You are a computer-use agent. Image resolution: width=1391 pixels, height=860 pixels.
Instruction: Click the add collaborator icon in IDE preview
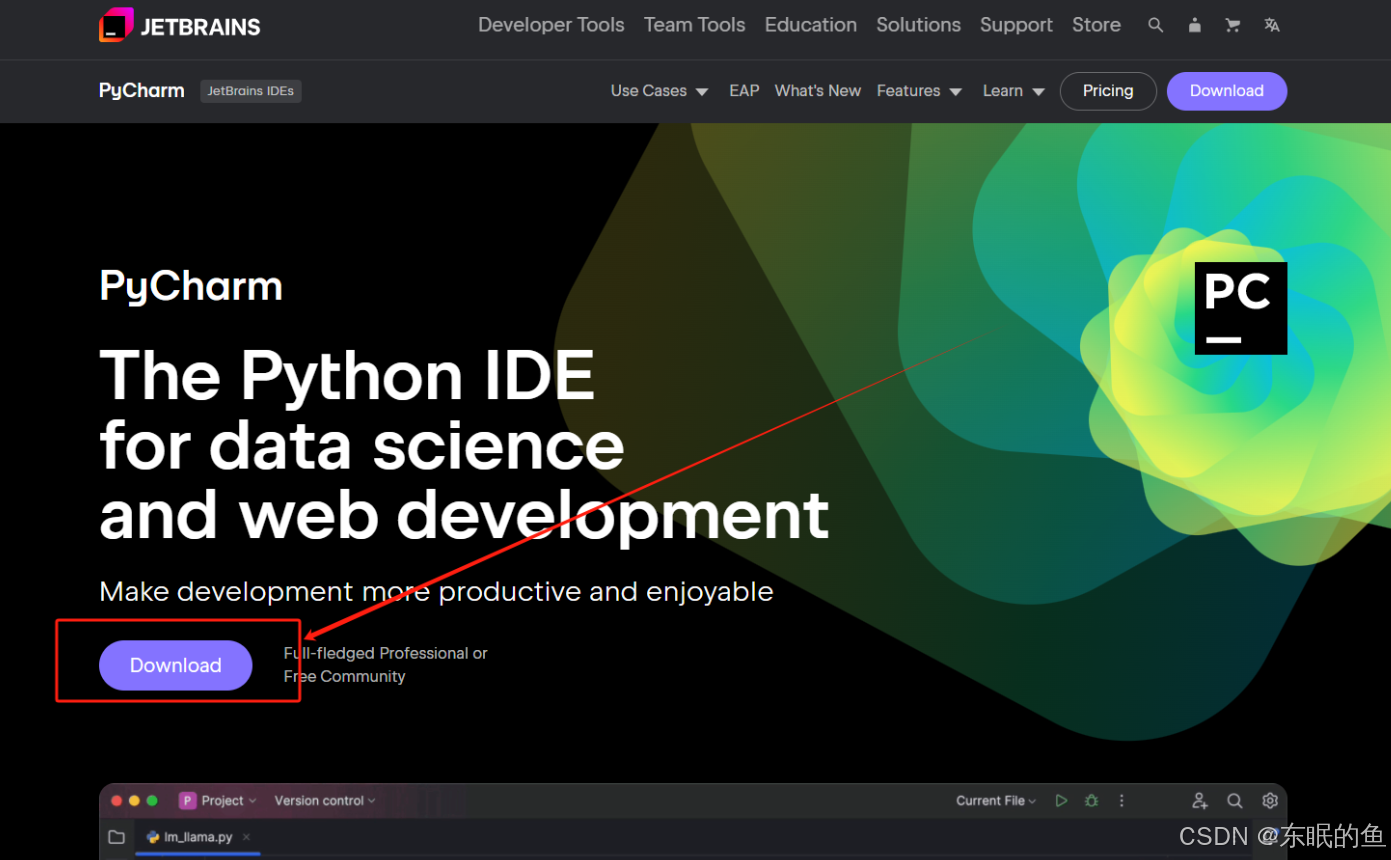(1200, 801)
